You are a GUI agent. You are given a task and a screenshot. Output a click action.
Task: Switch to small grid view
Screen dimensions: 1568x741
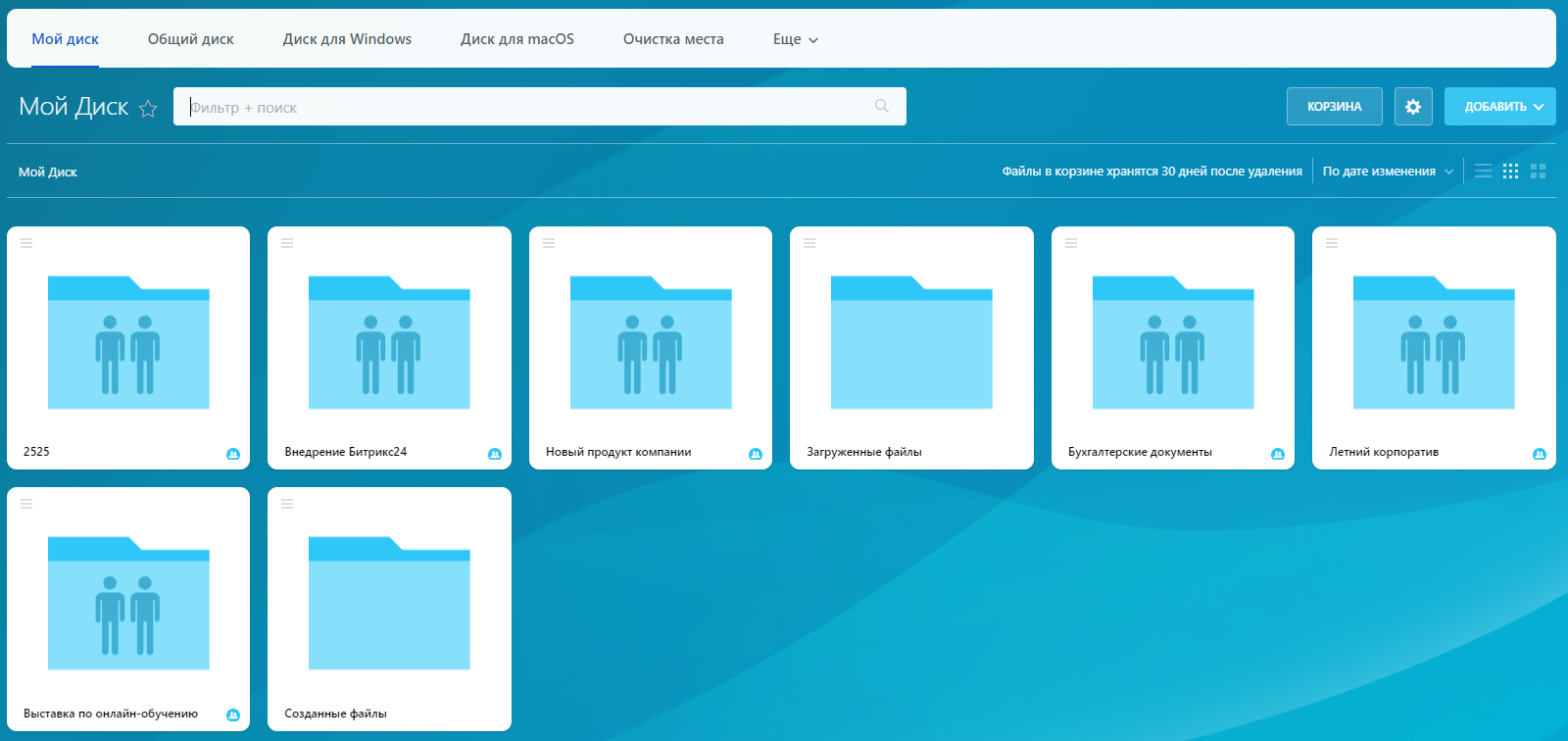coord(1511,171)
